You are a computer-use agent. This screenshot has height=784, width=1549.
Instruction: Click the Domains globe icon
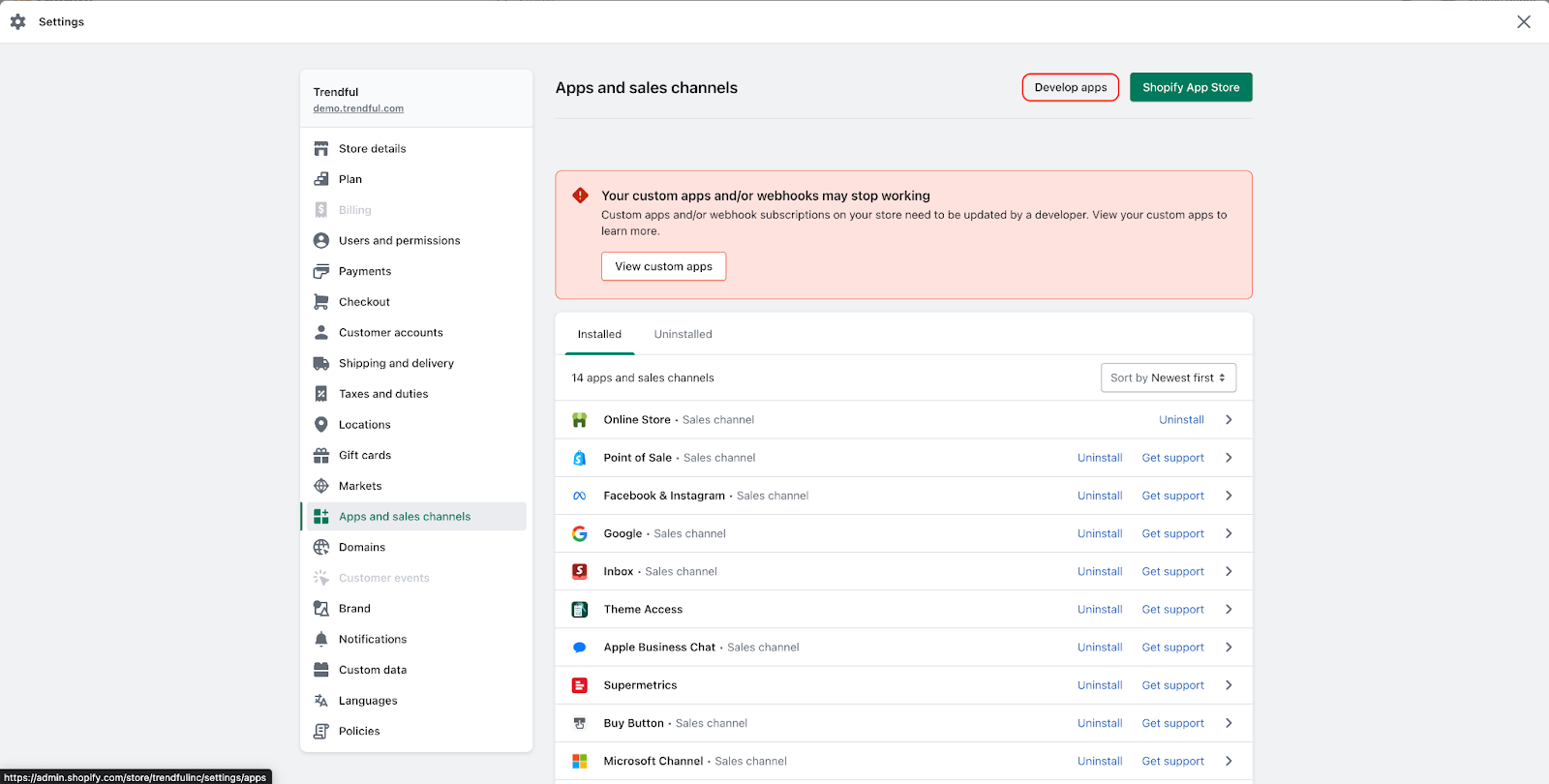(321, 547)
